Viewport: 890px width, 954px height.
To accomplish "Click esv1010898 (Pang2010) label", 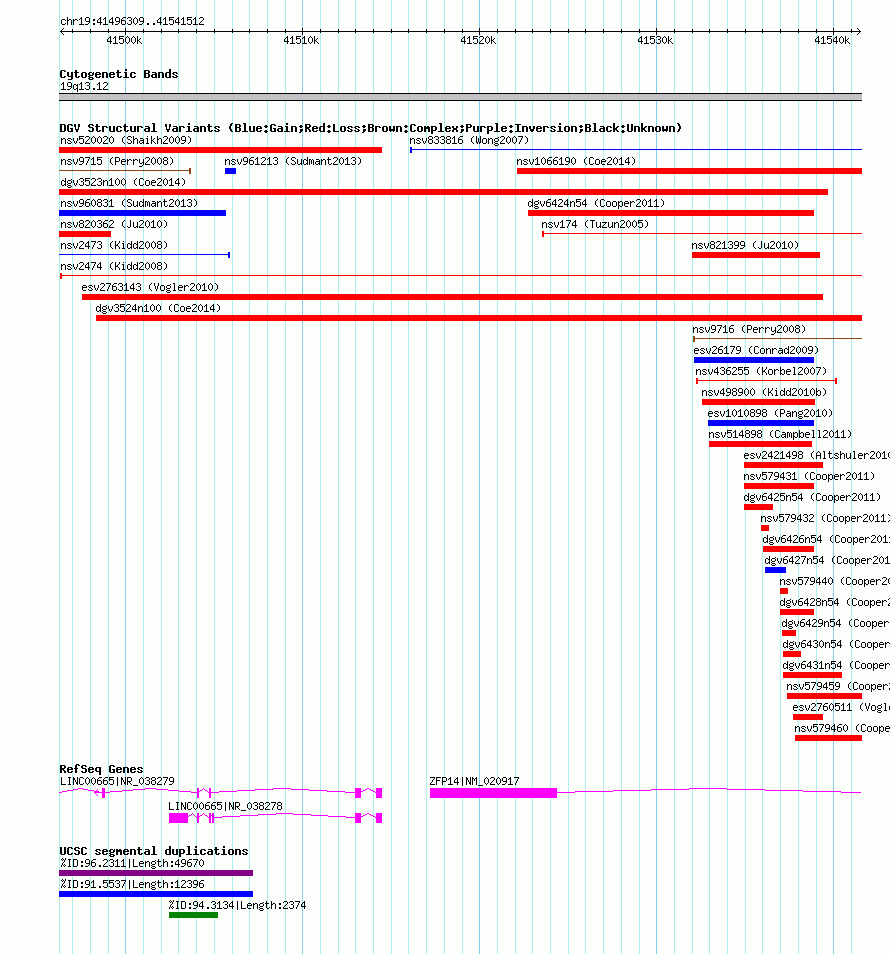I will 770,413.
